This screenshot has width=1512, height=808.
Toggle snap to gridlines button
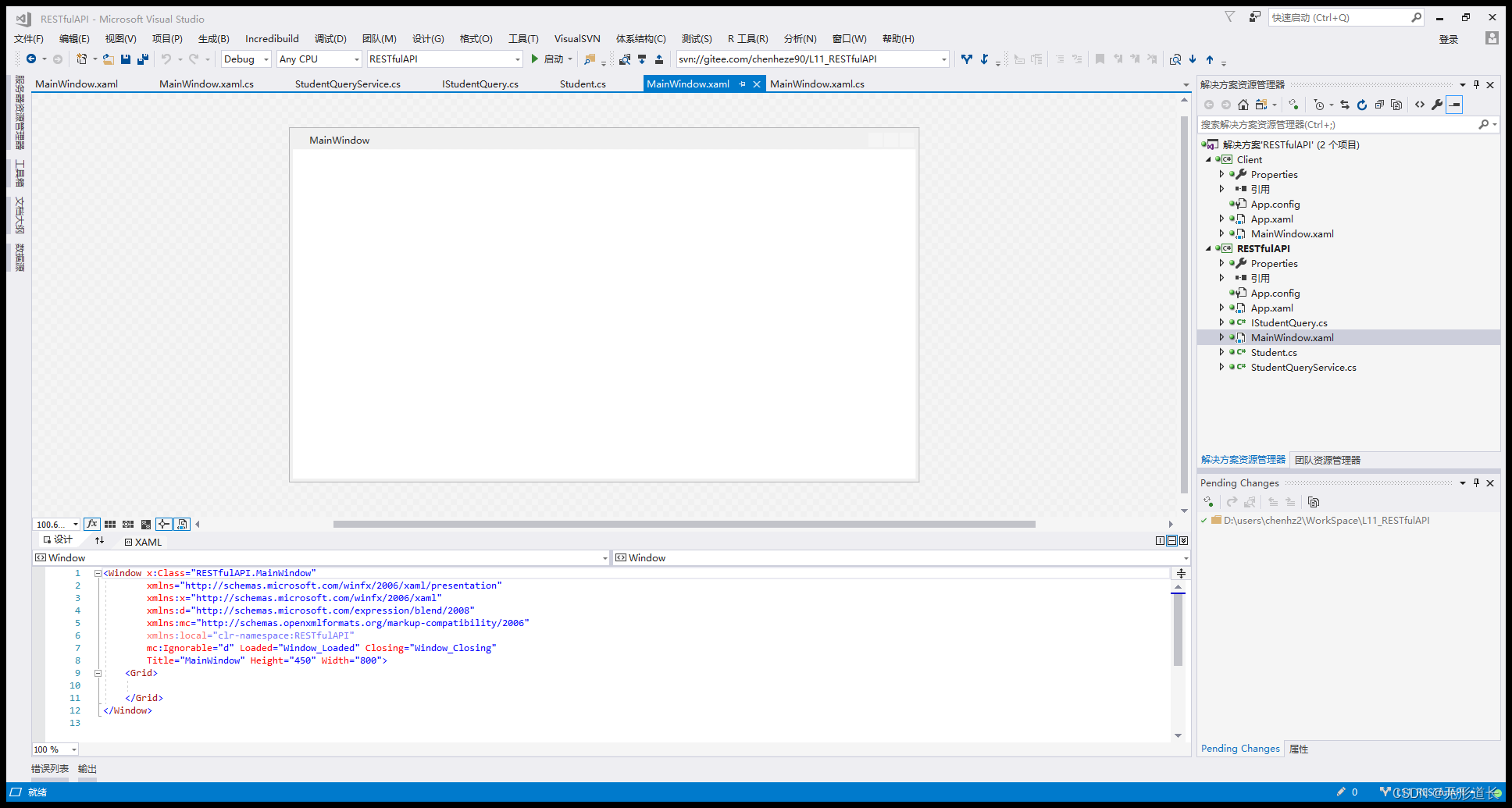coord(128,525)
